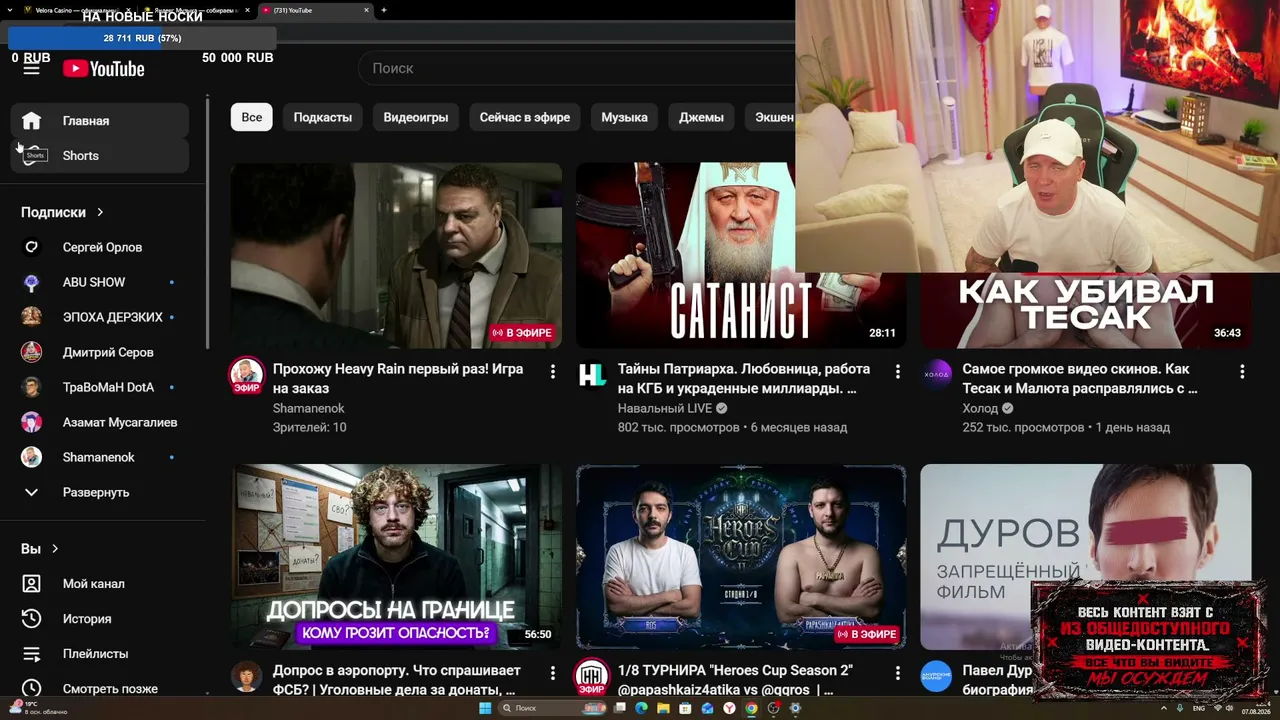Open video title Тайны Патриарха
1280x720 pixels.
point(744,378)
